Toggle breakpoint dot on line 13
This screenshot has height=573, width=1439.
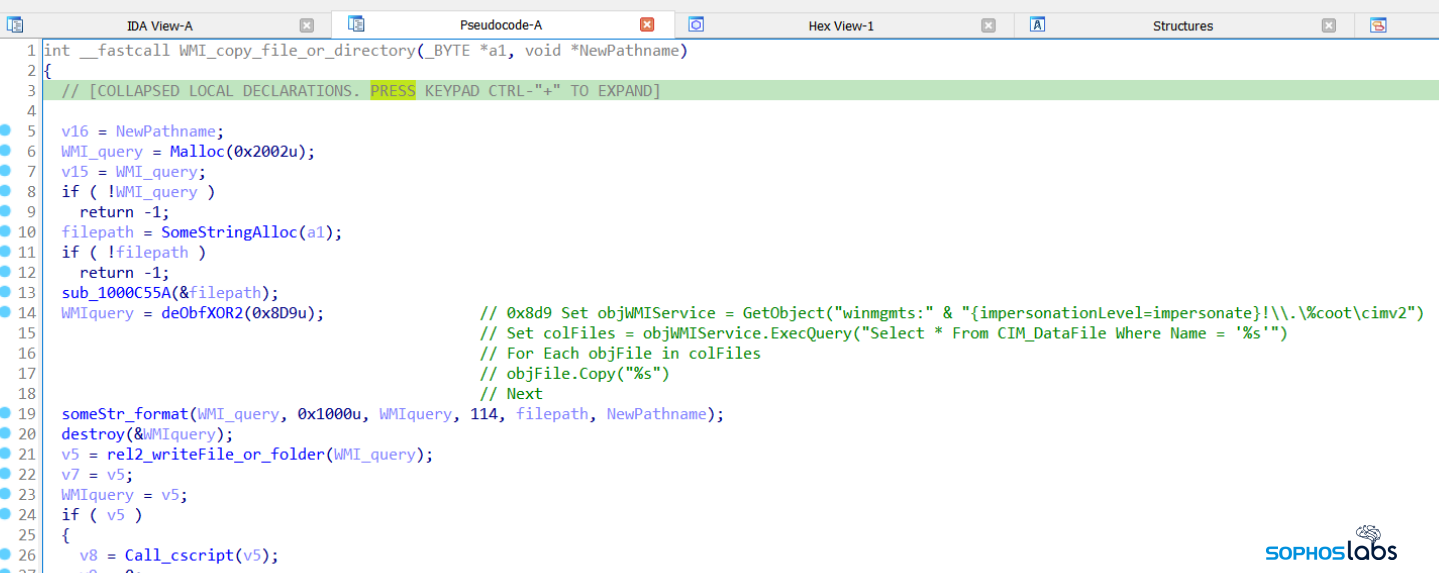click(x=6, y=292)
